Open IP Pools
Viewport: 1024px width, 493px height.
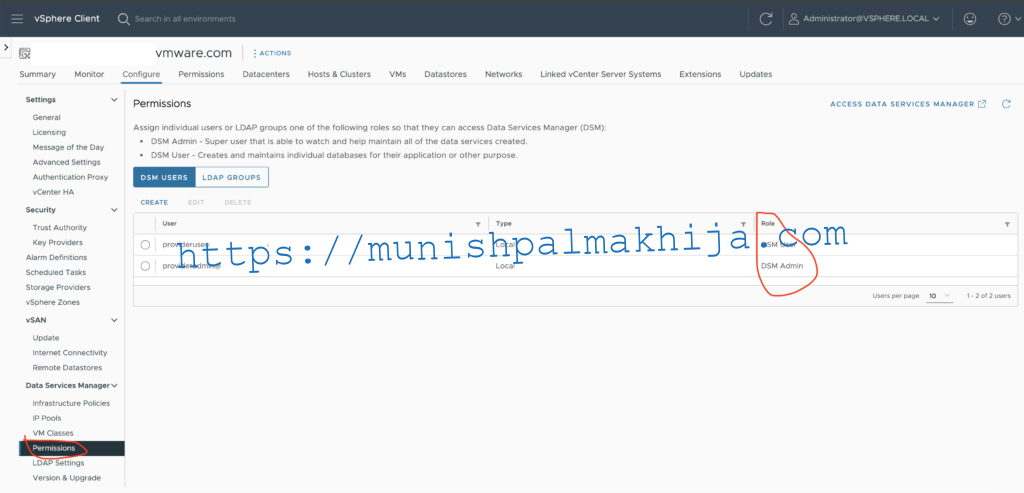(47, 418)
